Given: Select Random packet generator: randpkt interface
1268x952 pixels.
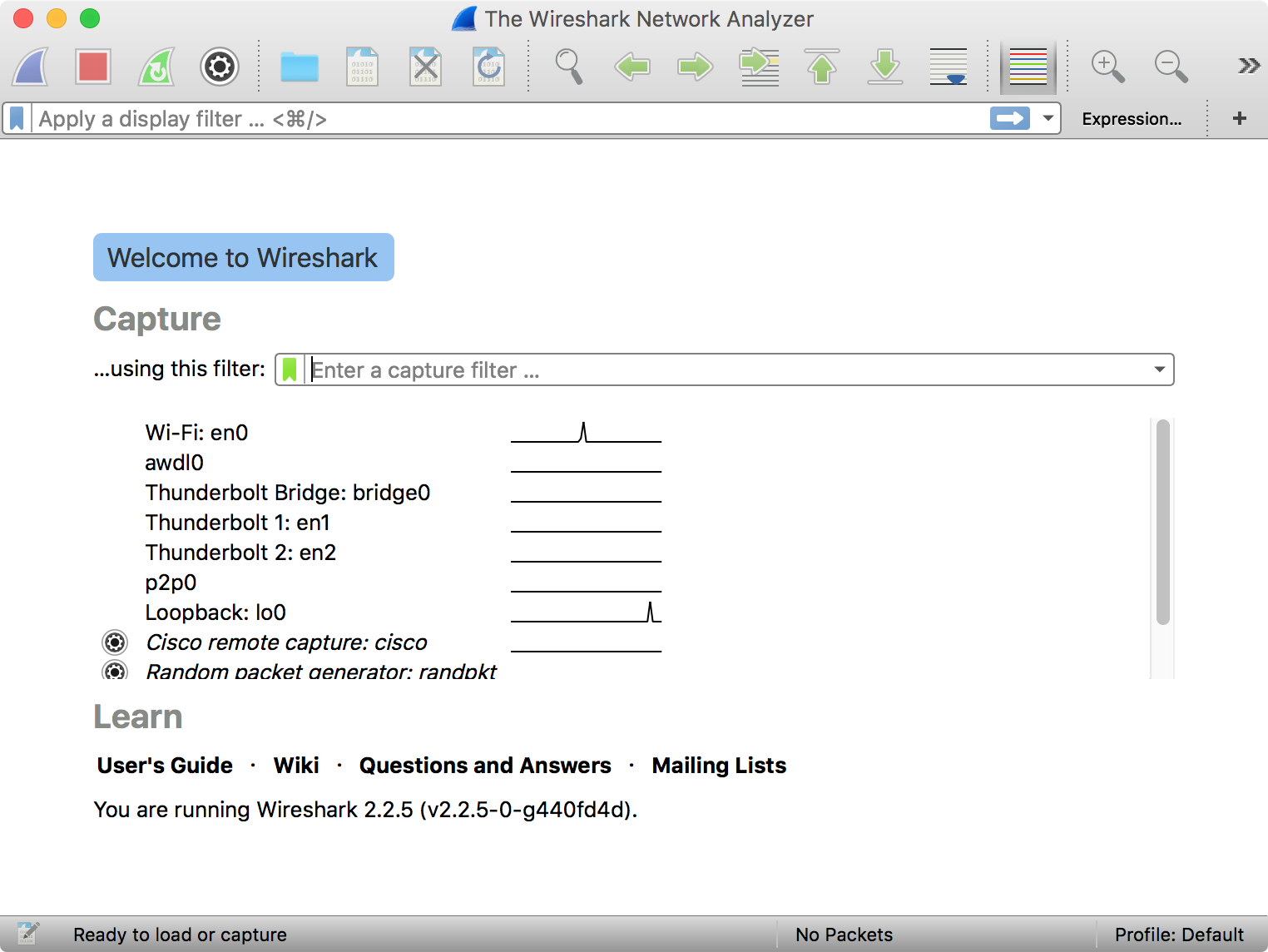Looking at the screenshot, I should pyautogui.click(x=321, y=671).
